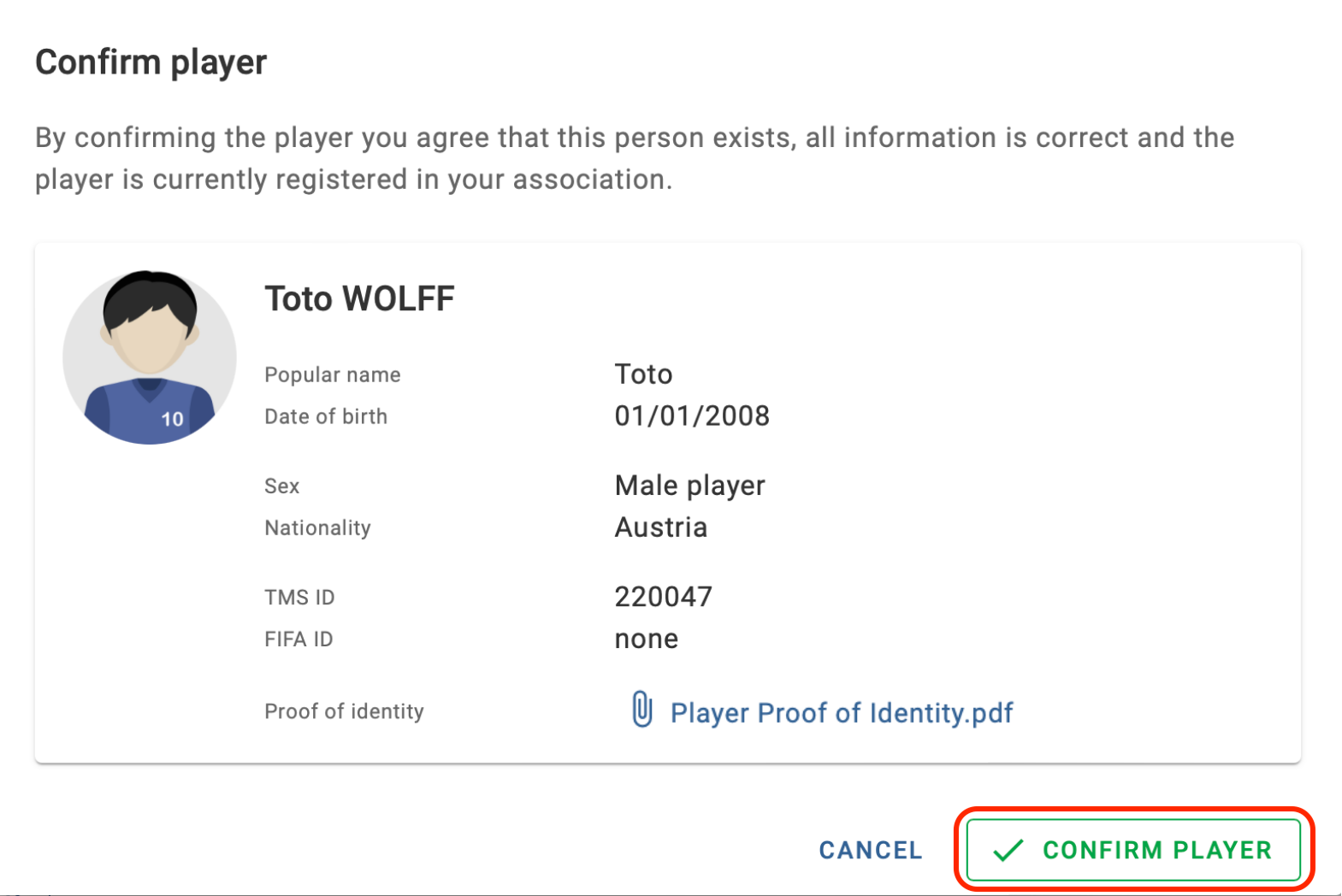Select the player name Toto WOLFF
1342x896 pixels.
tap(359, 298)
